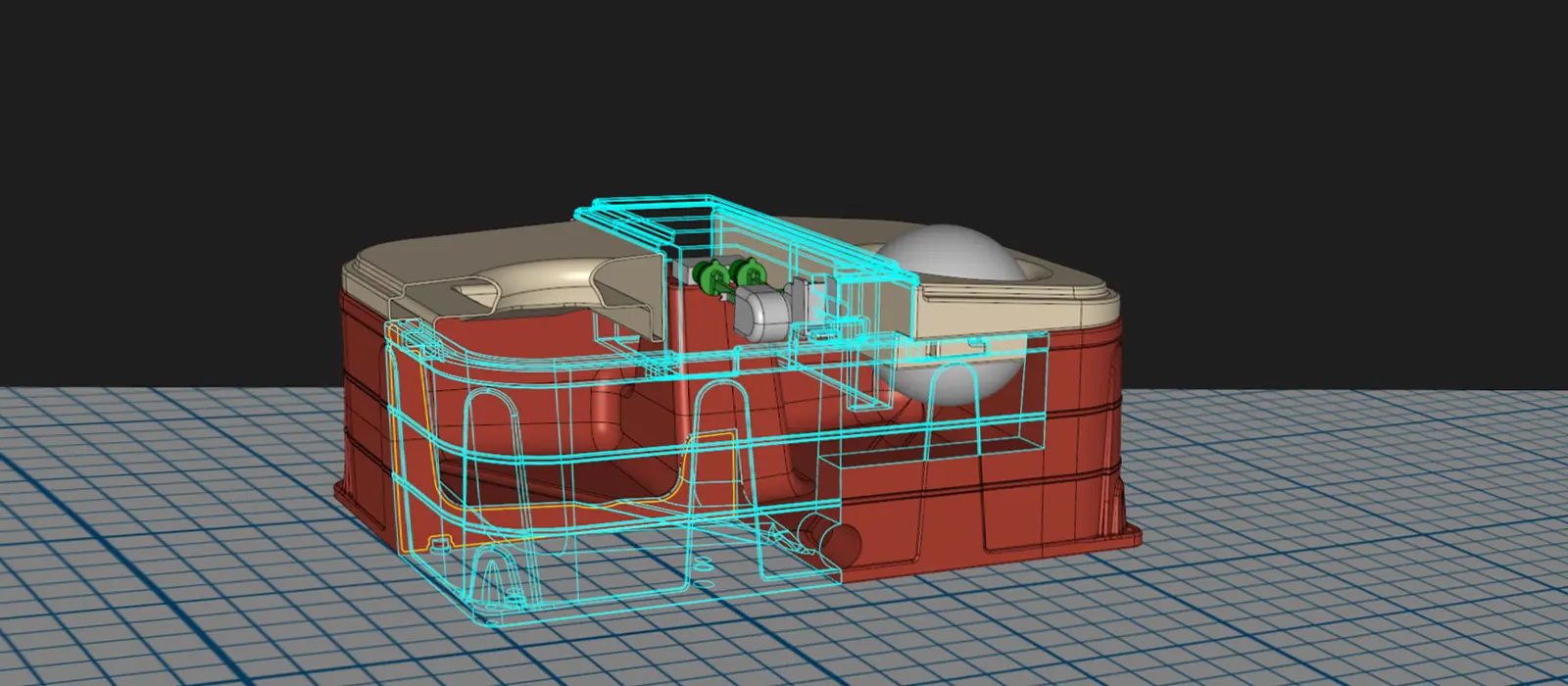1568x686 pixels.
Task: Click the left green clip component
Action: pos(710,278)
